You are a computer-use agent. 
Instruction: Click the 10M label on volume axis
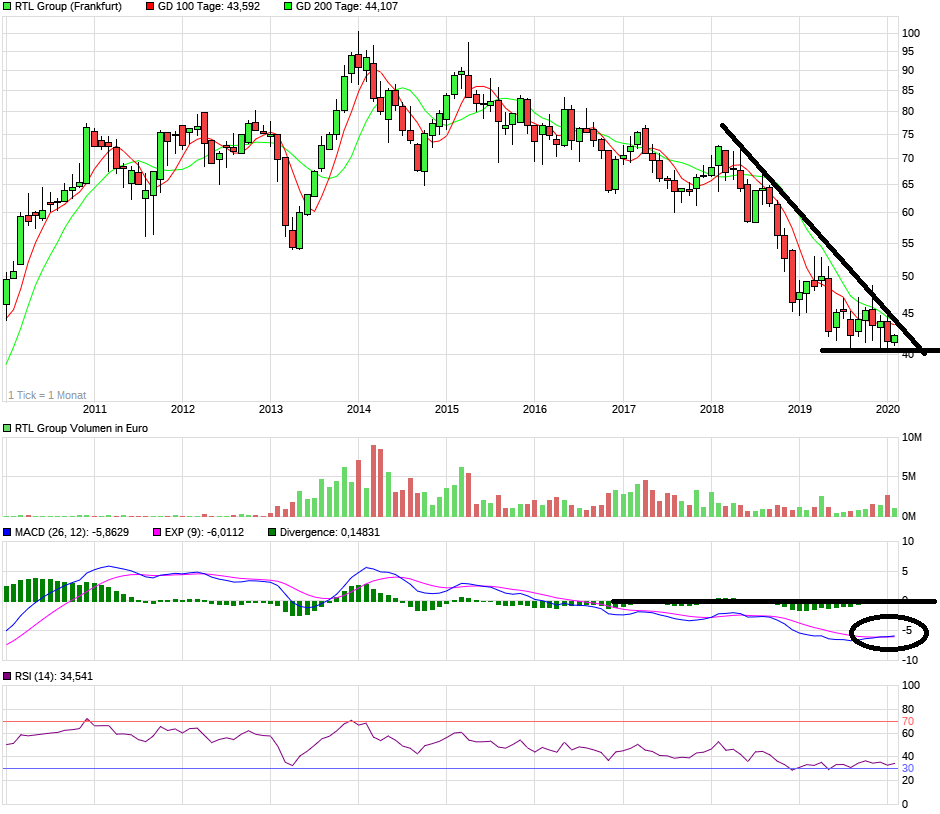(x=912, y=438)
